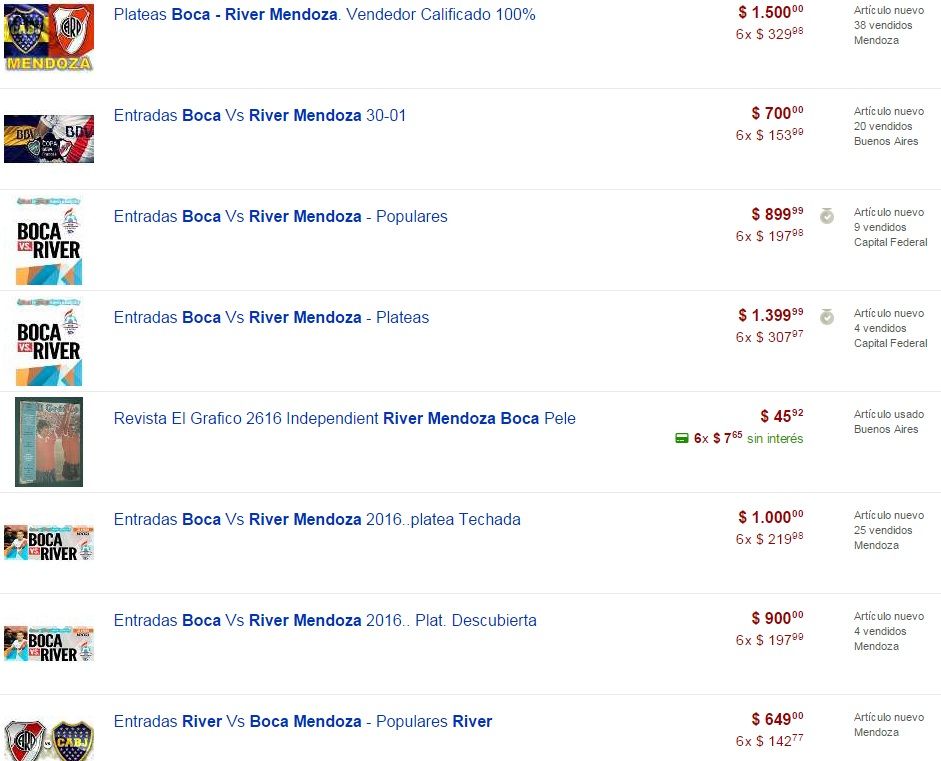Click medal icon on Plateas $1.399 listing
This screenshot has width=941, height=761.
click(x=827, y=317)
